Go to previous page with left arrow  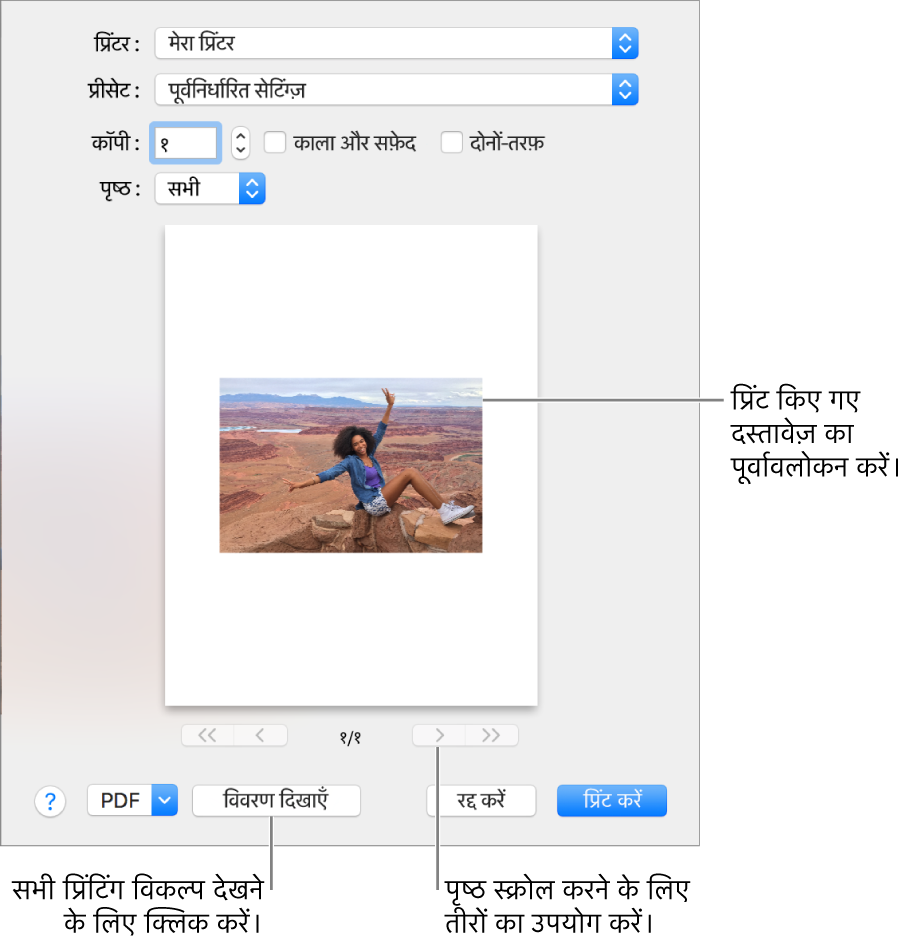tap(260, 735)
